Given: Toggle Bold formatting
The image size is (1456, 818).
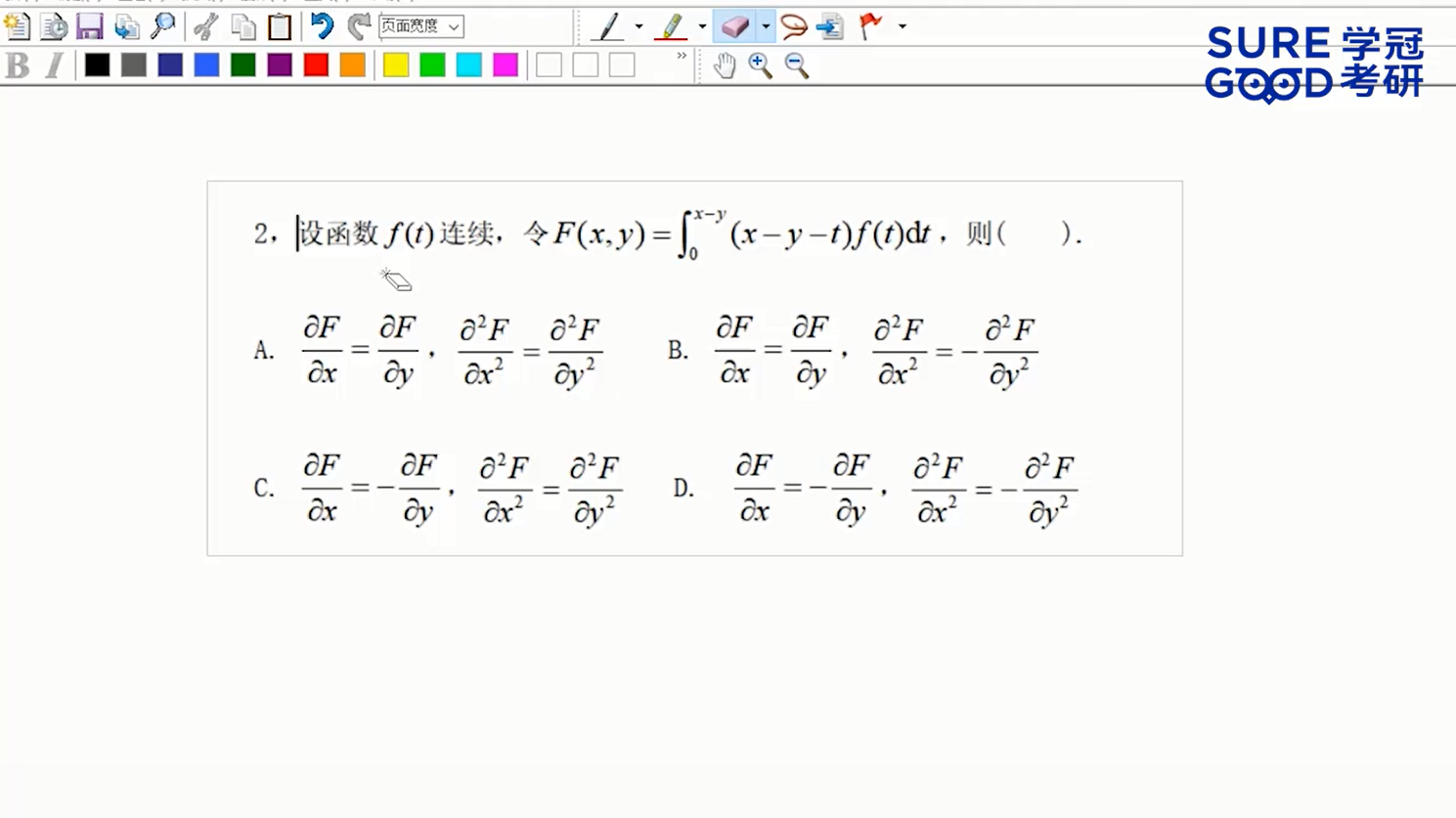Looking at the screenshot, I should [18, 65].
